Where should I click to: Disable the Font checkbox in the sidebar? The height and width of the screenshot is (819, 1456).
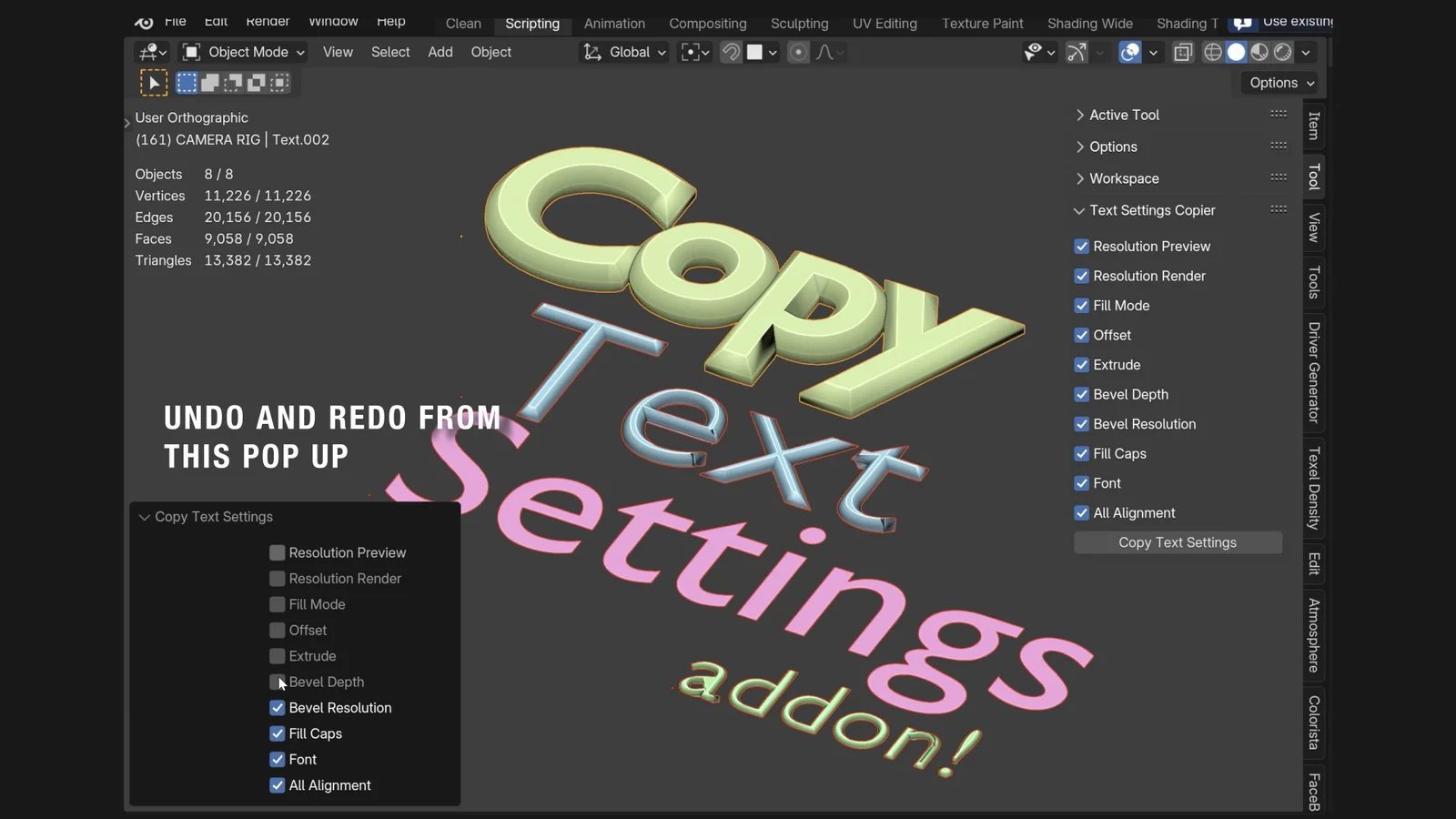1082,483
